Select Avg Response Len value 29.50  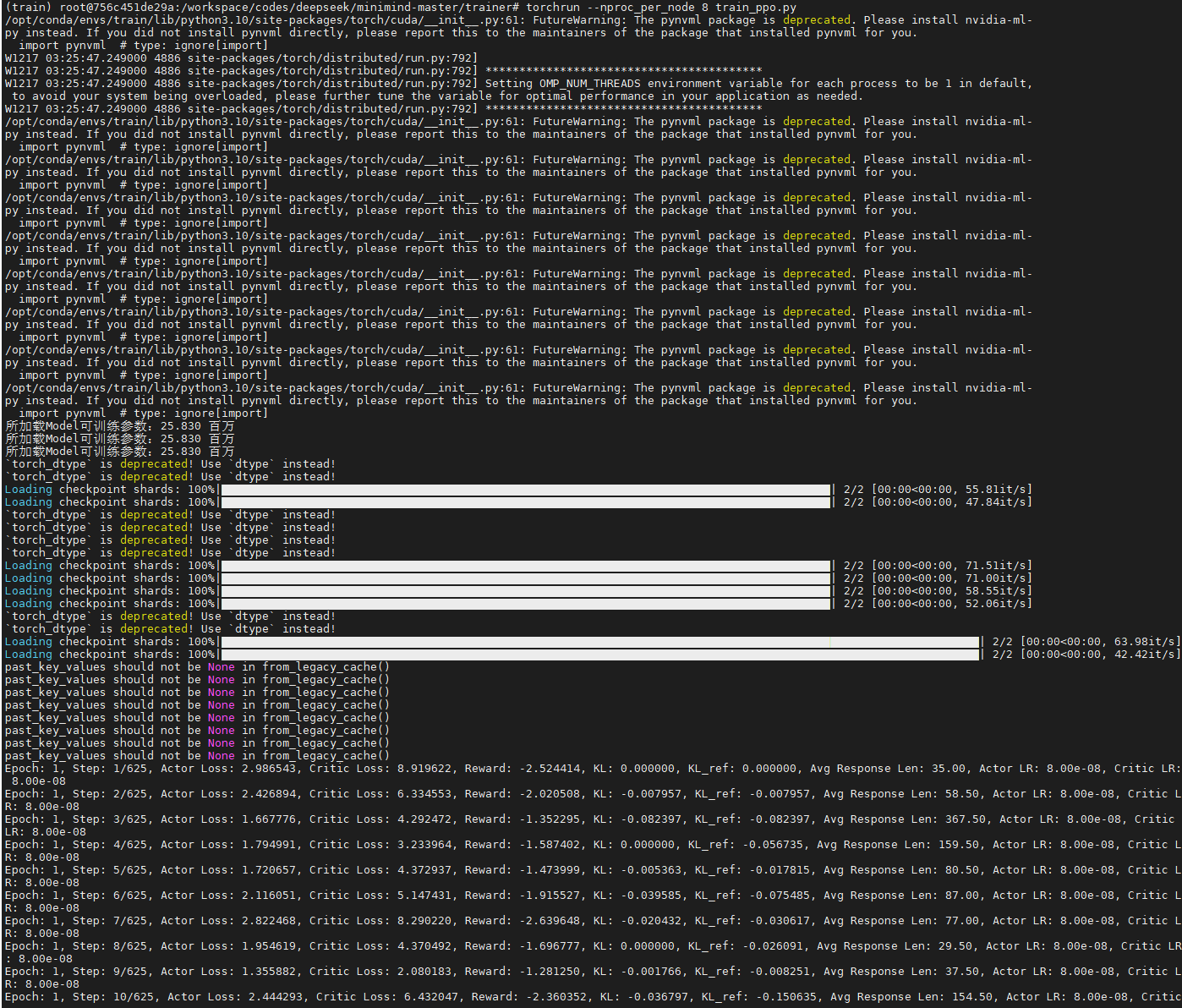[x=955, y=945]
